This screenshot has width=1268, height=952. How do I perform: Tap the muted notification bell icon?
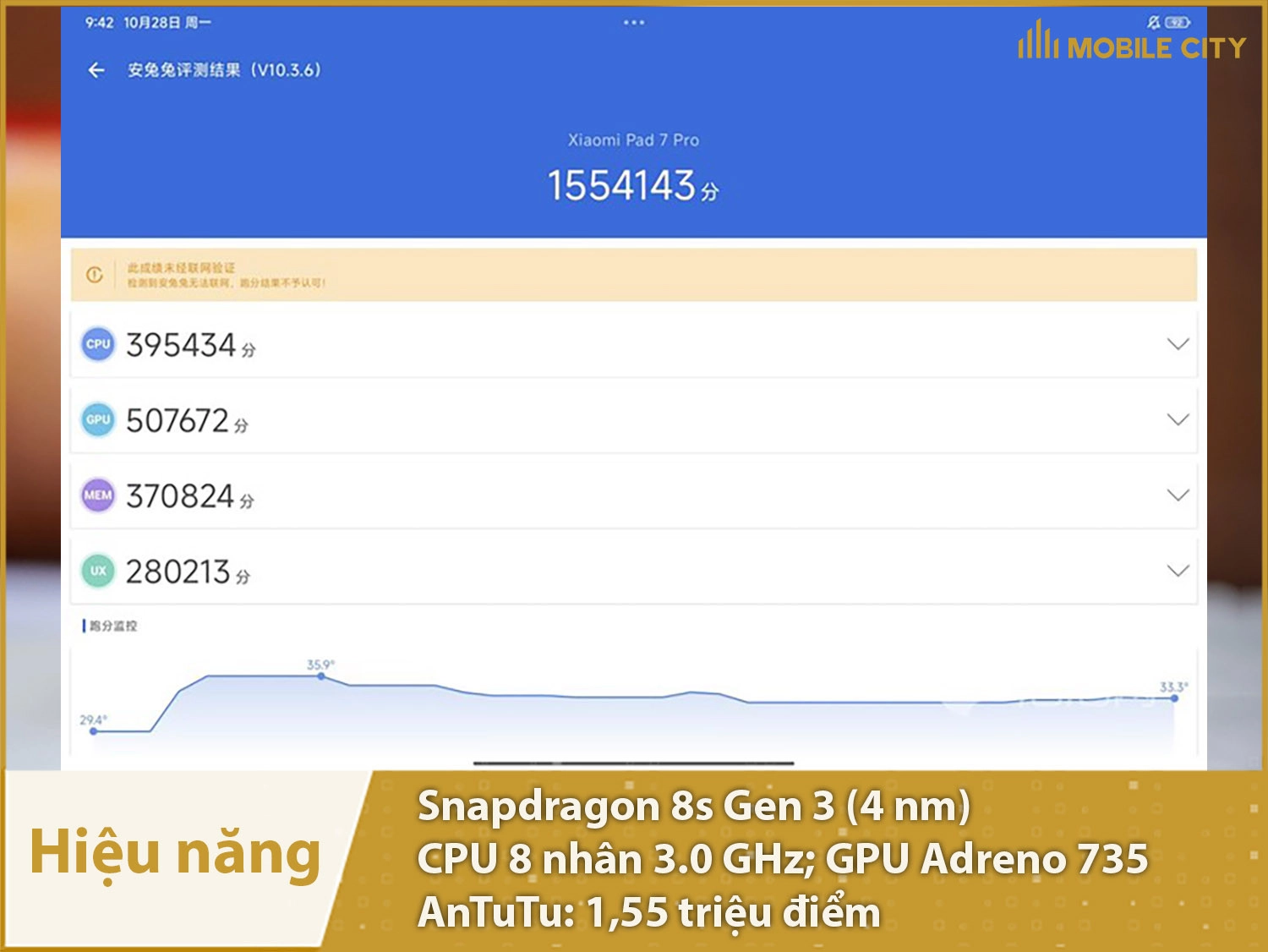click(1153, 23)
